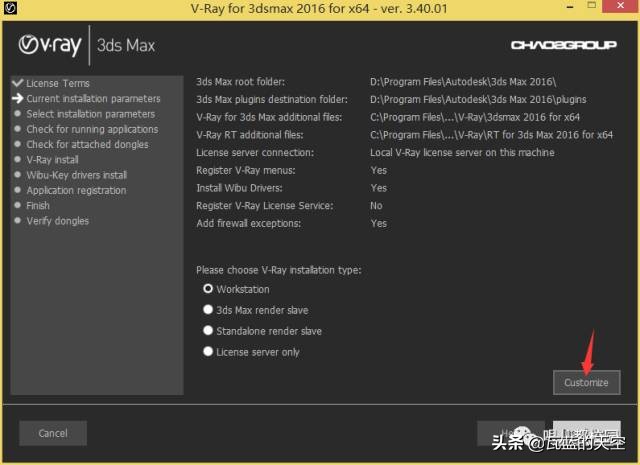Click the title bar application icon
Viewport: 640px width, 465px height.
coord(10,8)
